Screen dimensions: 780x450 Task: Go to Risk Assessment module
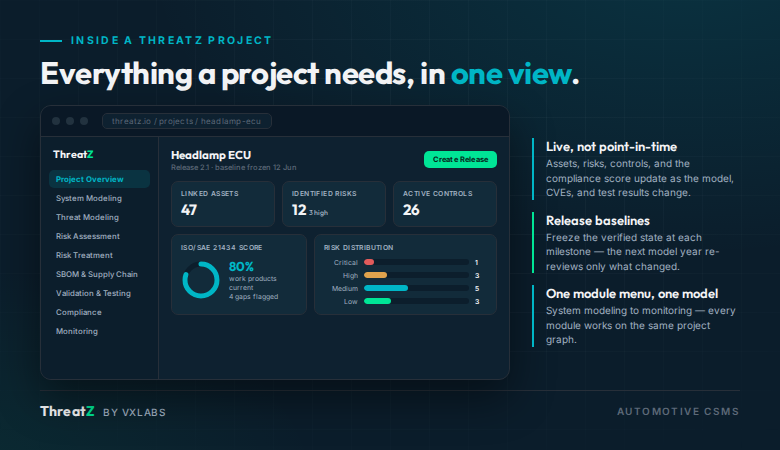tap(88, 236)
